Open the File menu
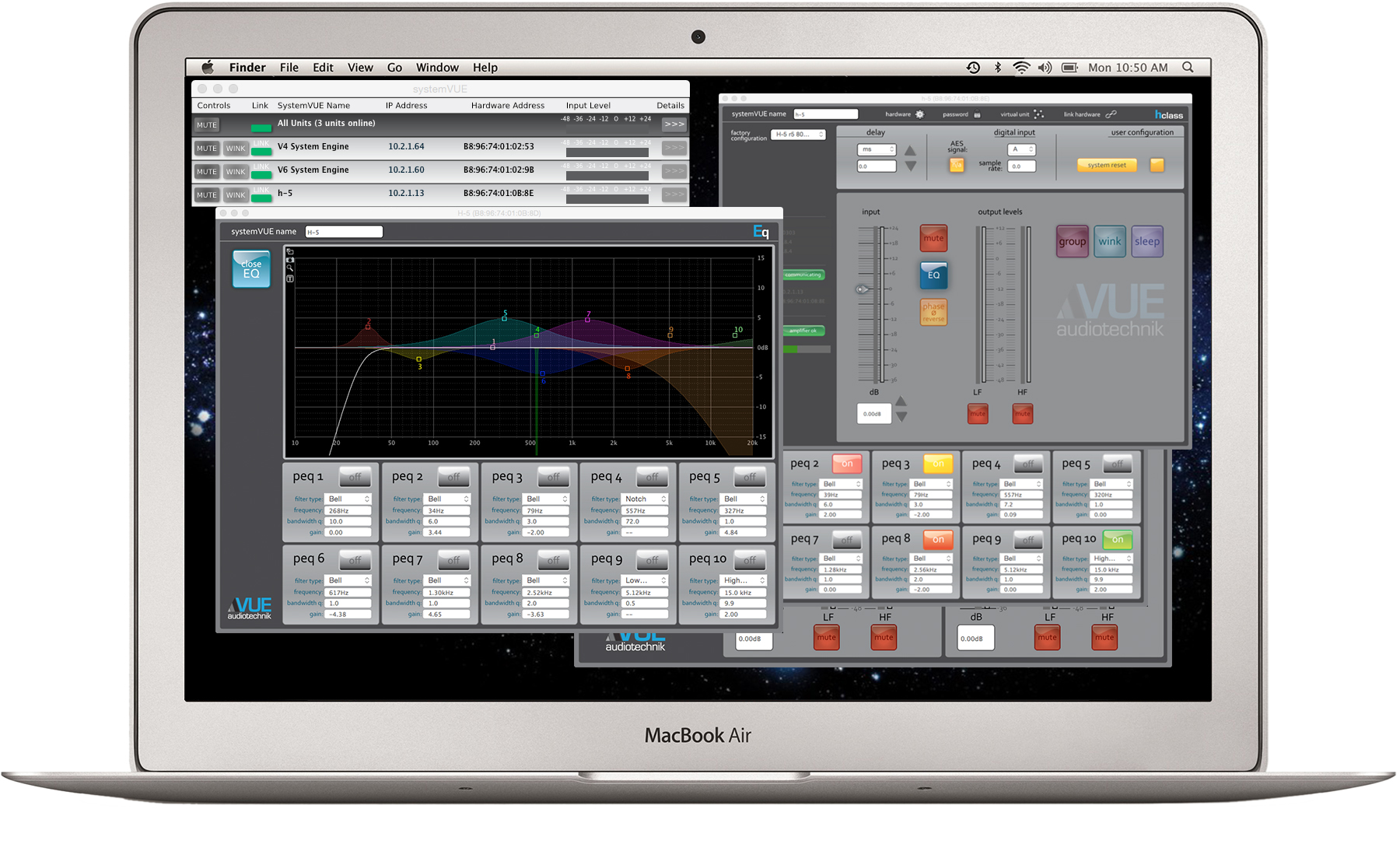 (x=289, y=68)
